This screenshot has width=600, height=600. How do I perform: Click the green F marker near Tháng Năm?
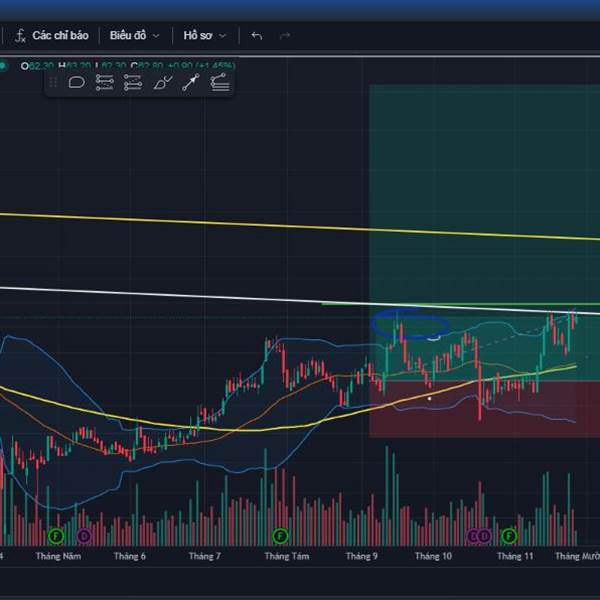[56, 536]
